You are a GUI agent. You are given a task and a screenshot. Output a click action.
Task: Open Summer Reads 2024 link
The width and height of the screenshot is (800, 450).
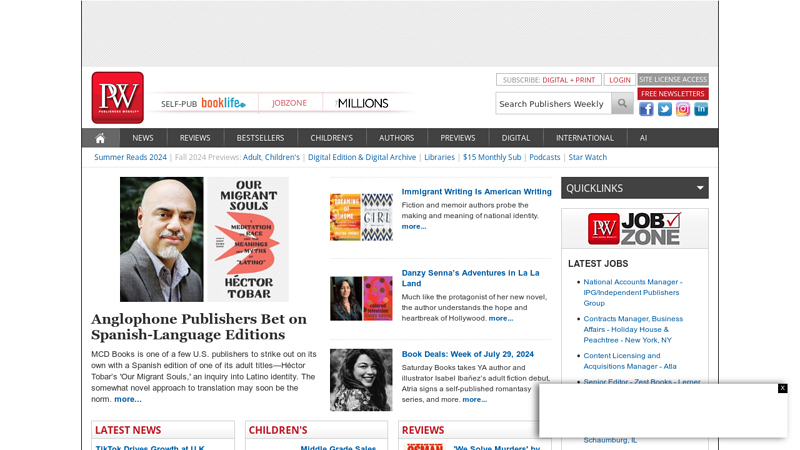coord(130,157)
